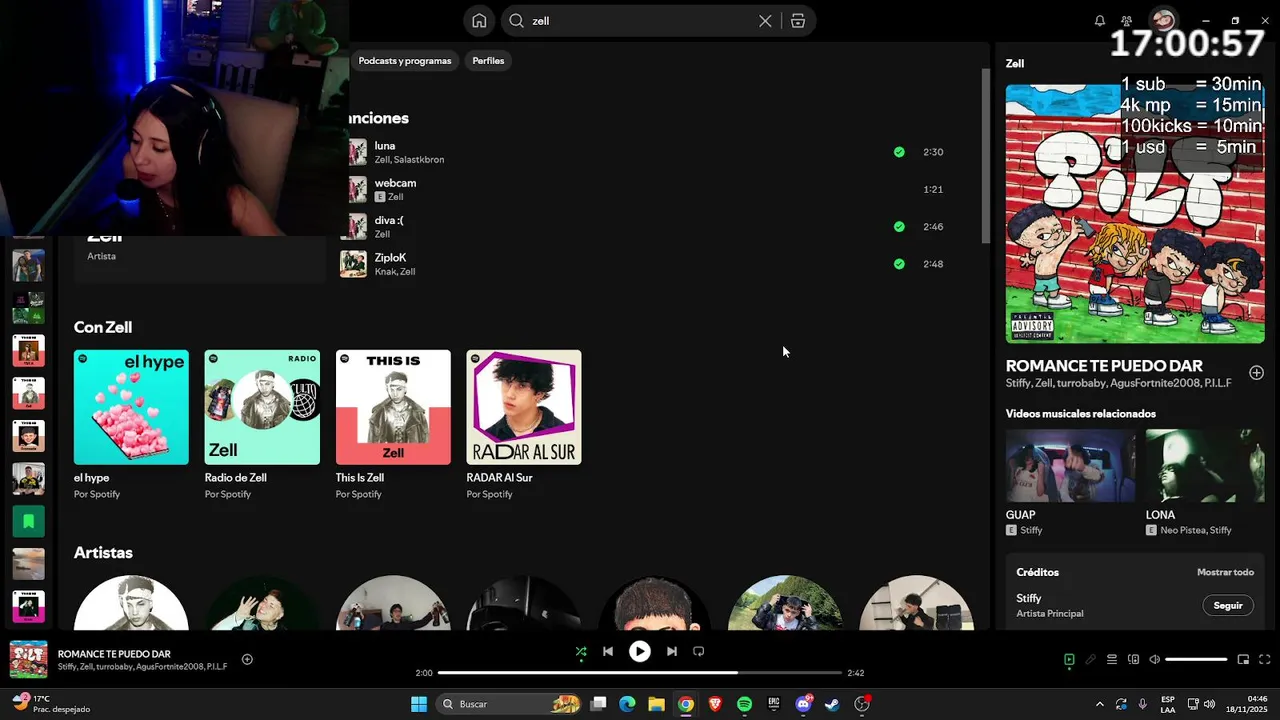Open 'Radio de Zell' playlist card
Screen dimensions: 1280x720
pos(262,425)
